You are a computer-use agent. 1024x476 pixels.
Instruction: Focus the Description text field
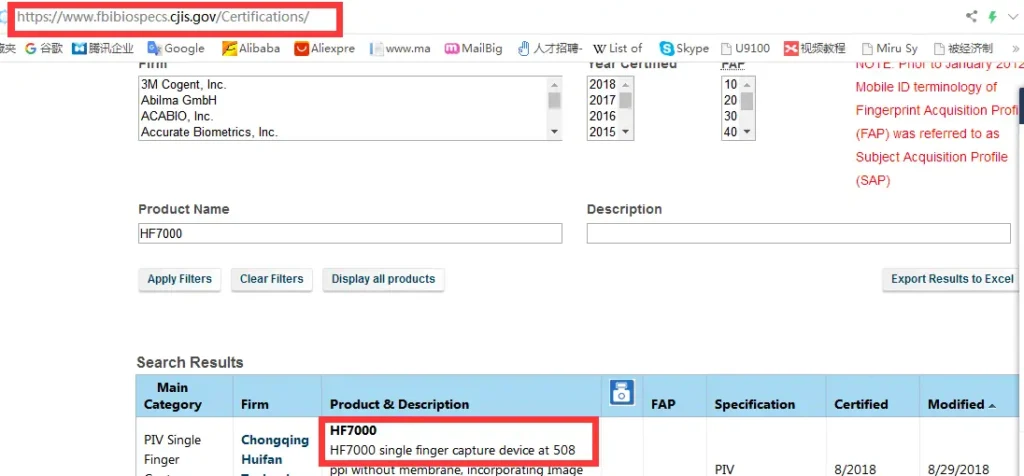click(x=798, y=233)
